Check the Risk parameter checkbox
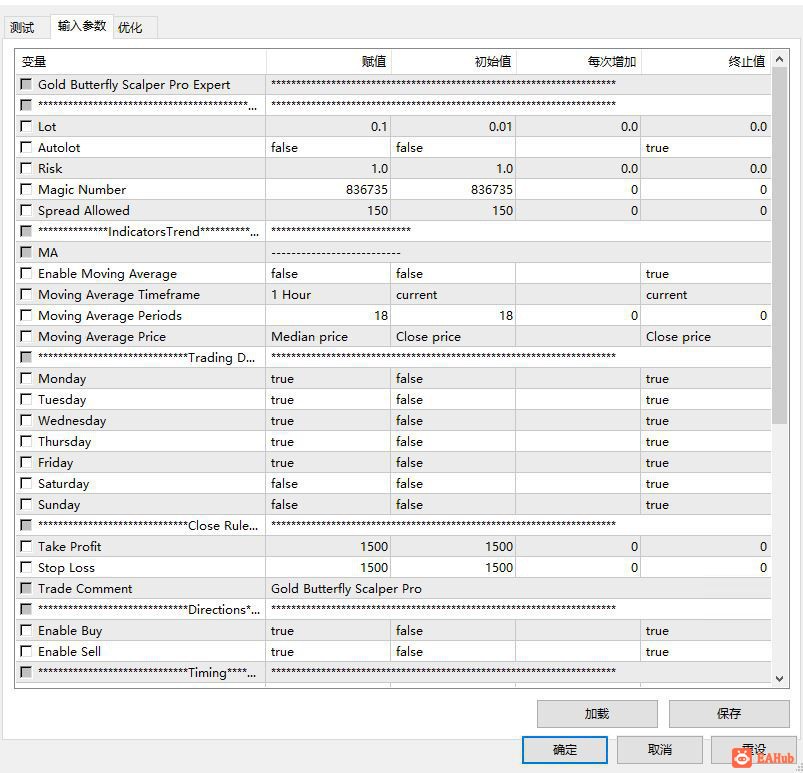Screen dimensions: 803x773 tap(26, 168)
